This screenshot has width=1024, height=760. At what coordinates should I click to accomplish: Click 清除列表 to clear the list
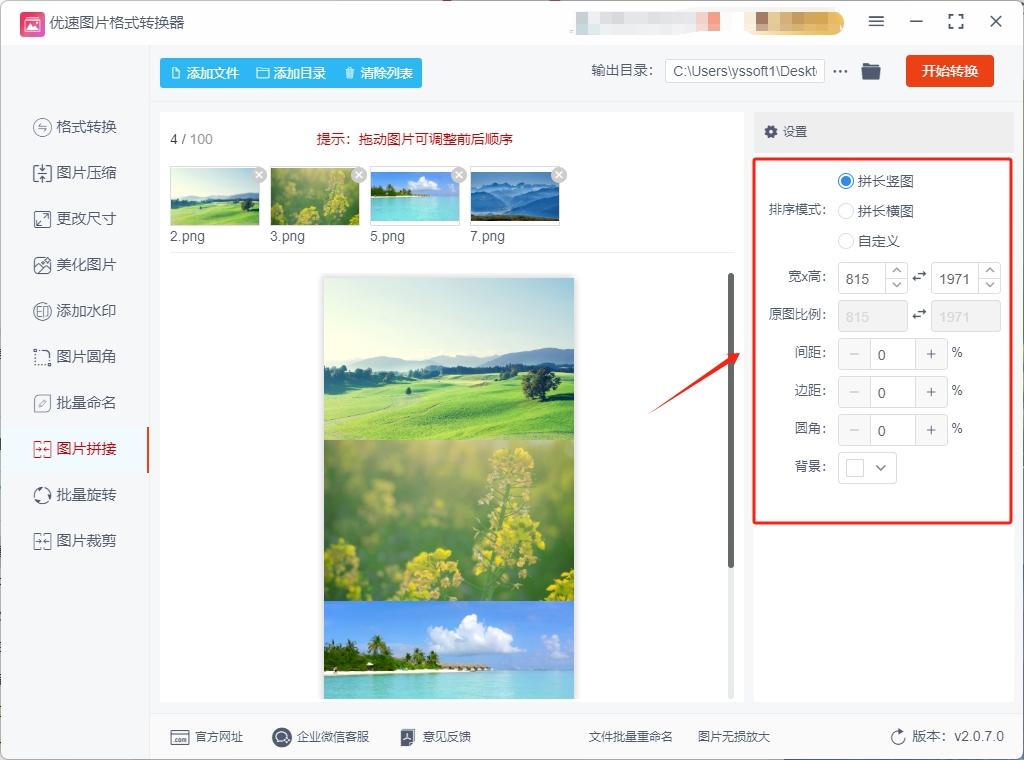coord(378,73)
